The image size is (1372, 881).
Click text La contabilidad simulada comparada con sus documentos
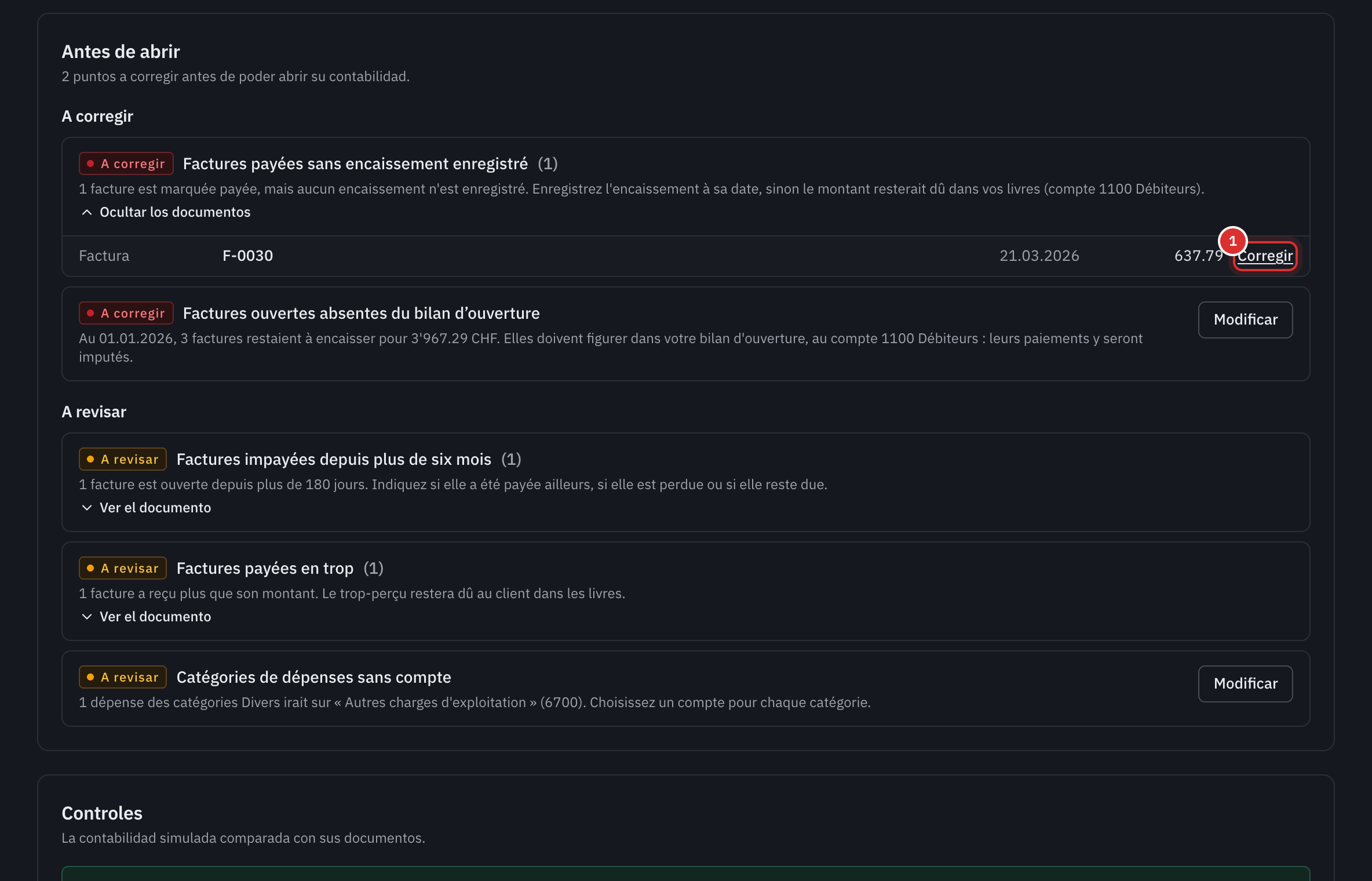[243, 838]
